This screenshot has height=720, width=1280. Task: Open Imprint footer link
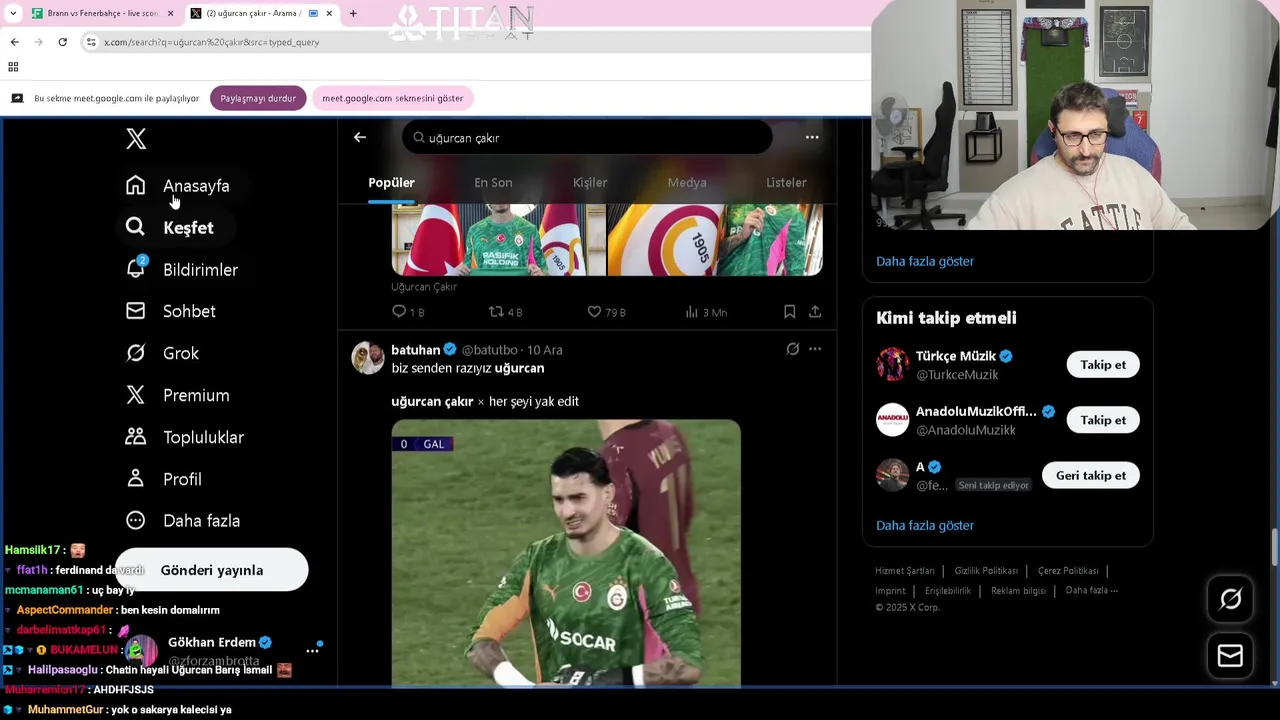point(890,591)
